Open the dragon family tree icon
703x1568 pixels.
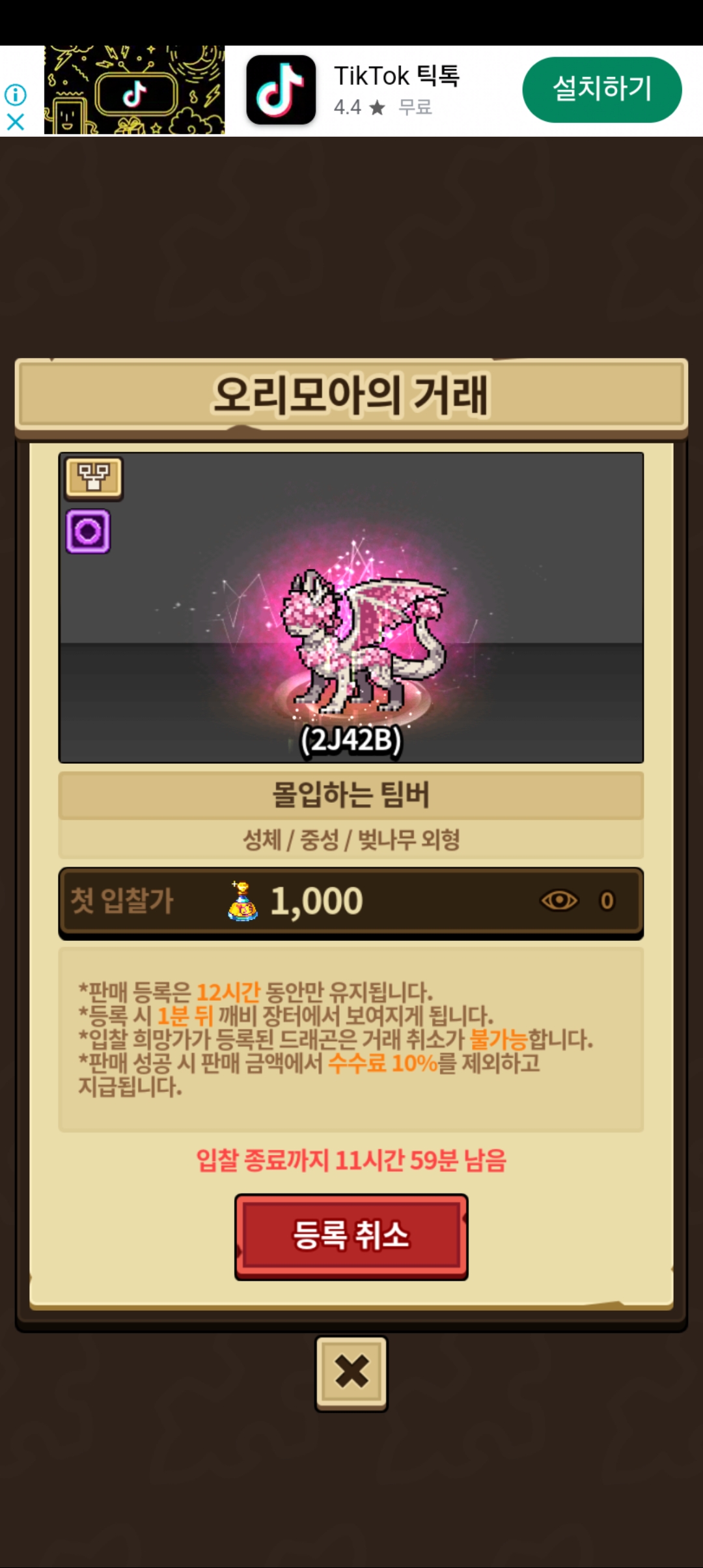pyautogui.click(x=94, y=478)
